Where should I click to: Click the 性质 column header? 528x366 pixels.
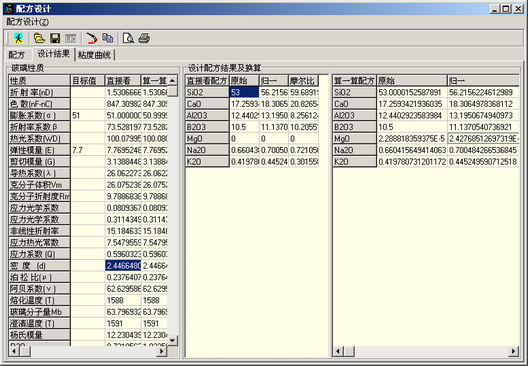click(x=39, y=80)
